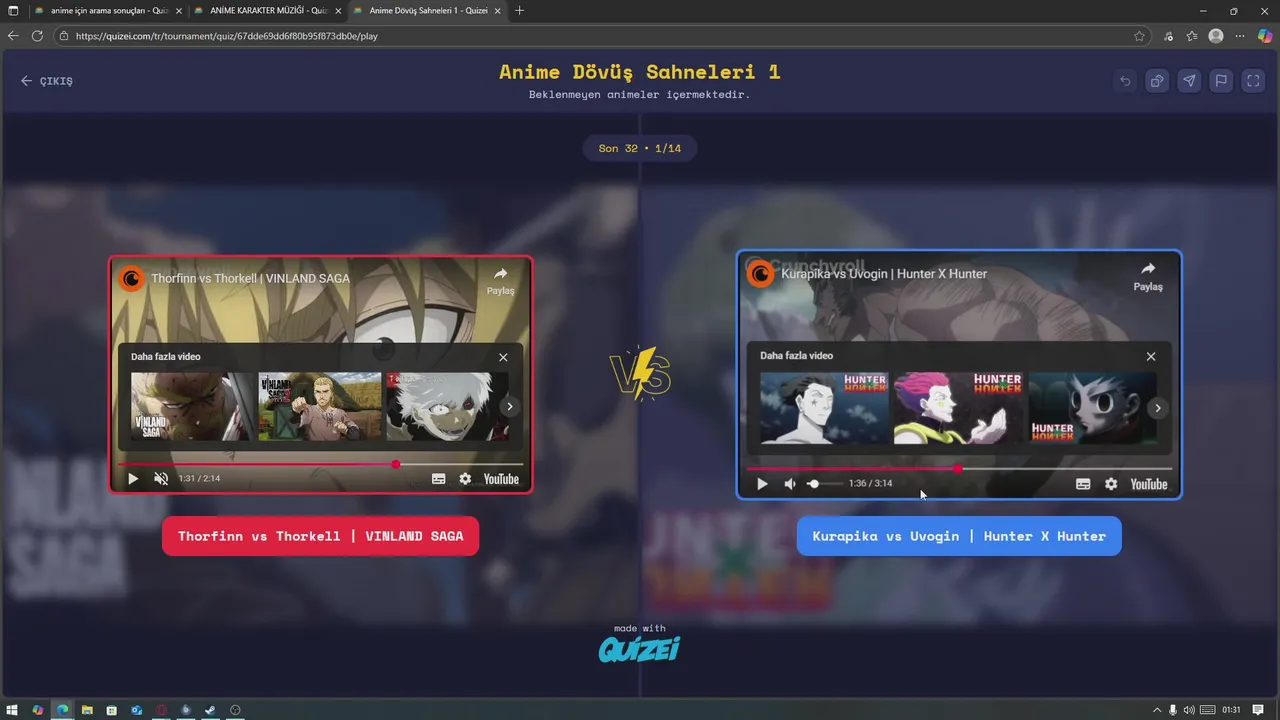This screenshot has width=1280, height=720.
Task: Click the address bar URL
Action: pyautogui.click(x=227, y=36)
